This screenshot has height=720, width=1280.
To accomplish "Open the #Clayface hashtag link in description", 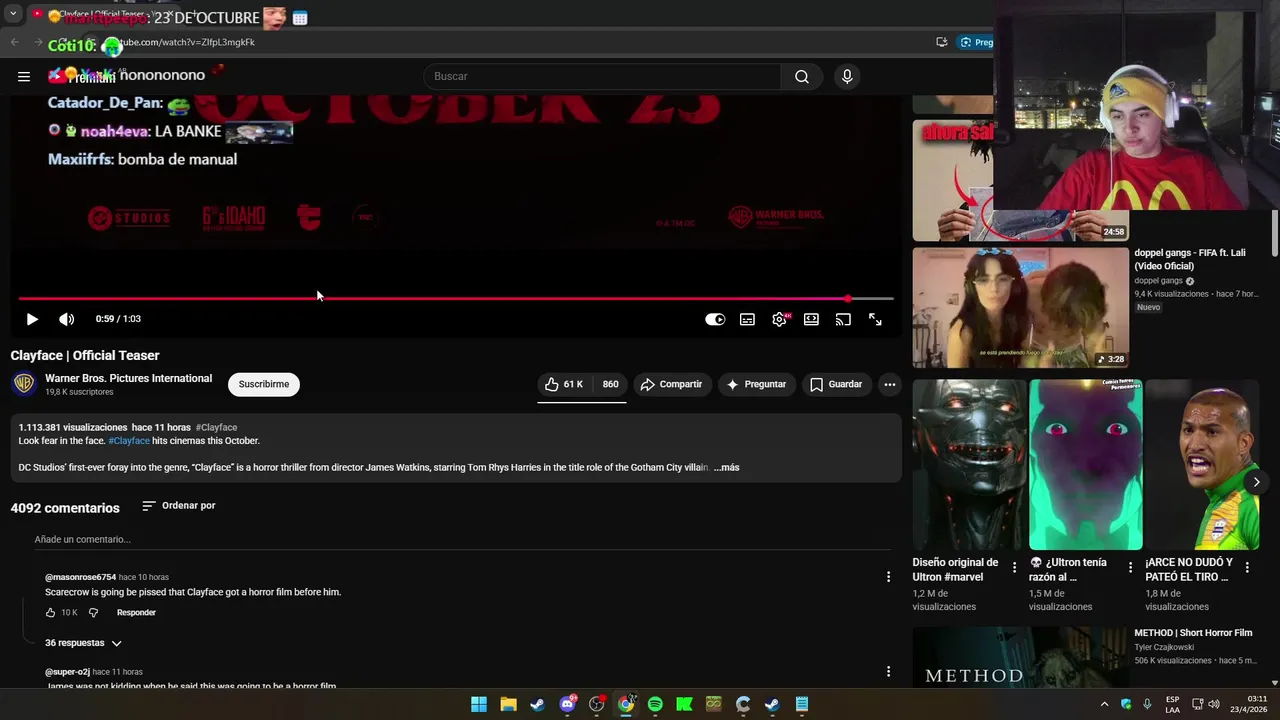I will 129,441.
